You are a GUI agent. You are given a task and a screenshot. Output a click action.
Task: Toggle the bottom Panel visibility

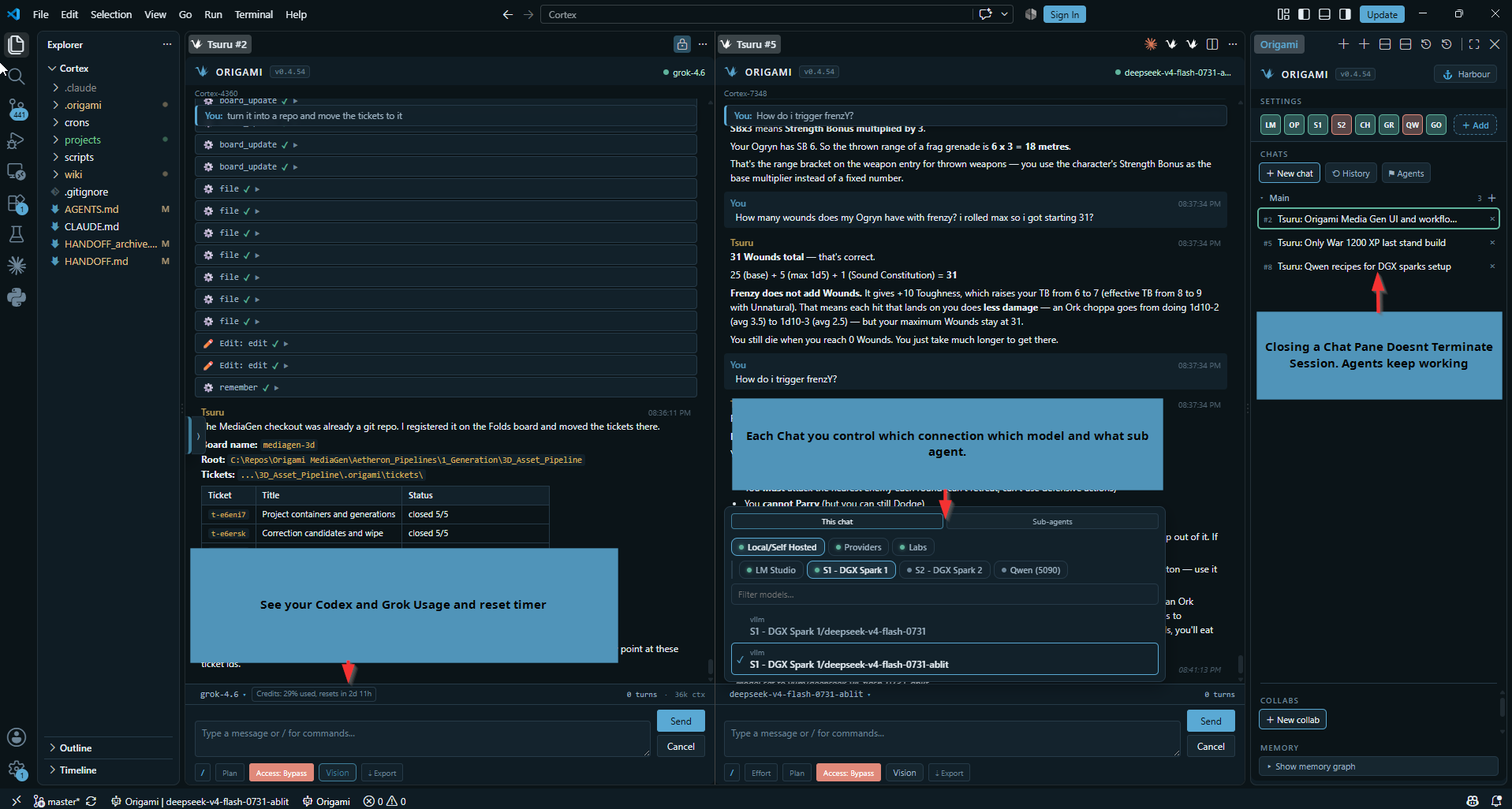pyautogui.click(x=1324, y=14)
